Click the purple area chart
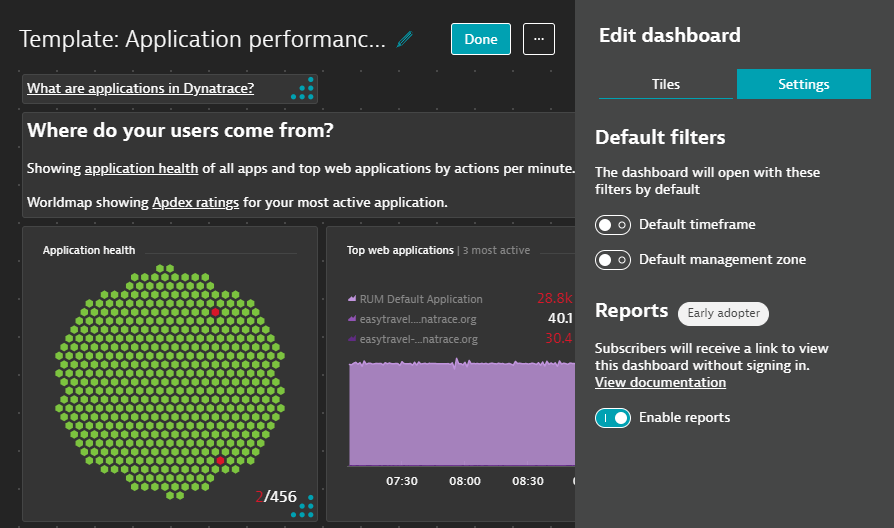The width and height of the screenshot is (894, 528). click(x=462, y=413)
